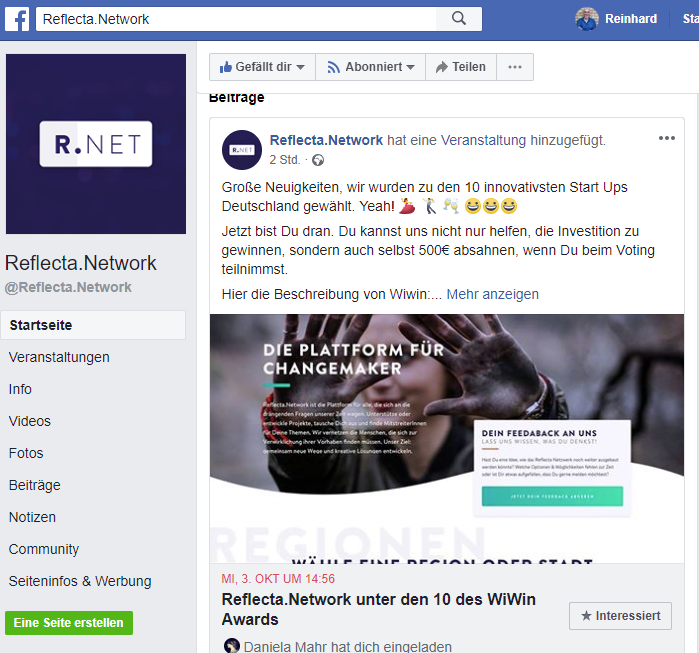
Task: Expand the Abonniert dropdown
Action: 370,67
